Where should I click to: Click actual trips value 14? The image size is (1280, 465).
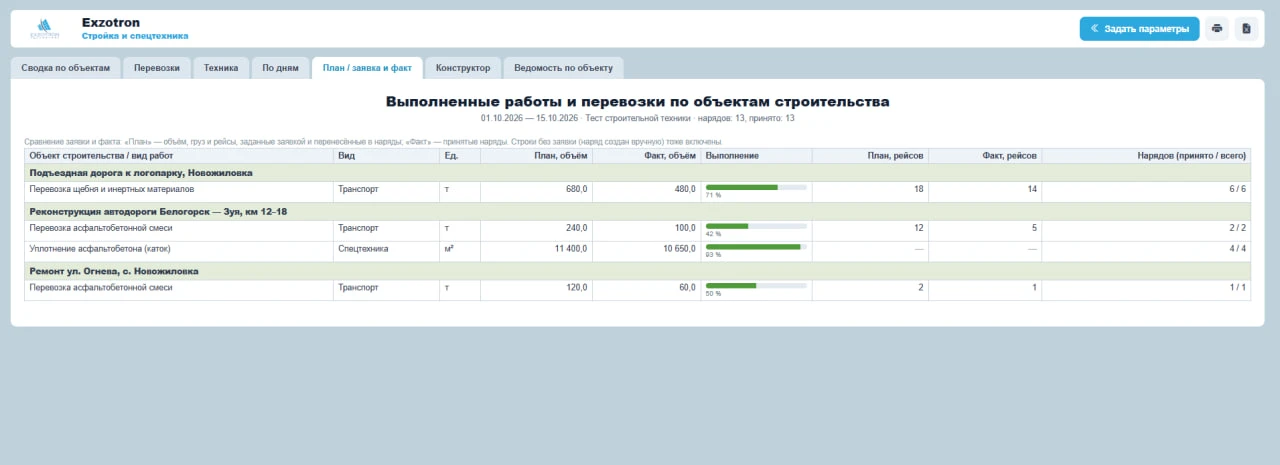click(1033, 188)
